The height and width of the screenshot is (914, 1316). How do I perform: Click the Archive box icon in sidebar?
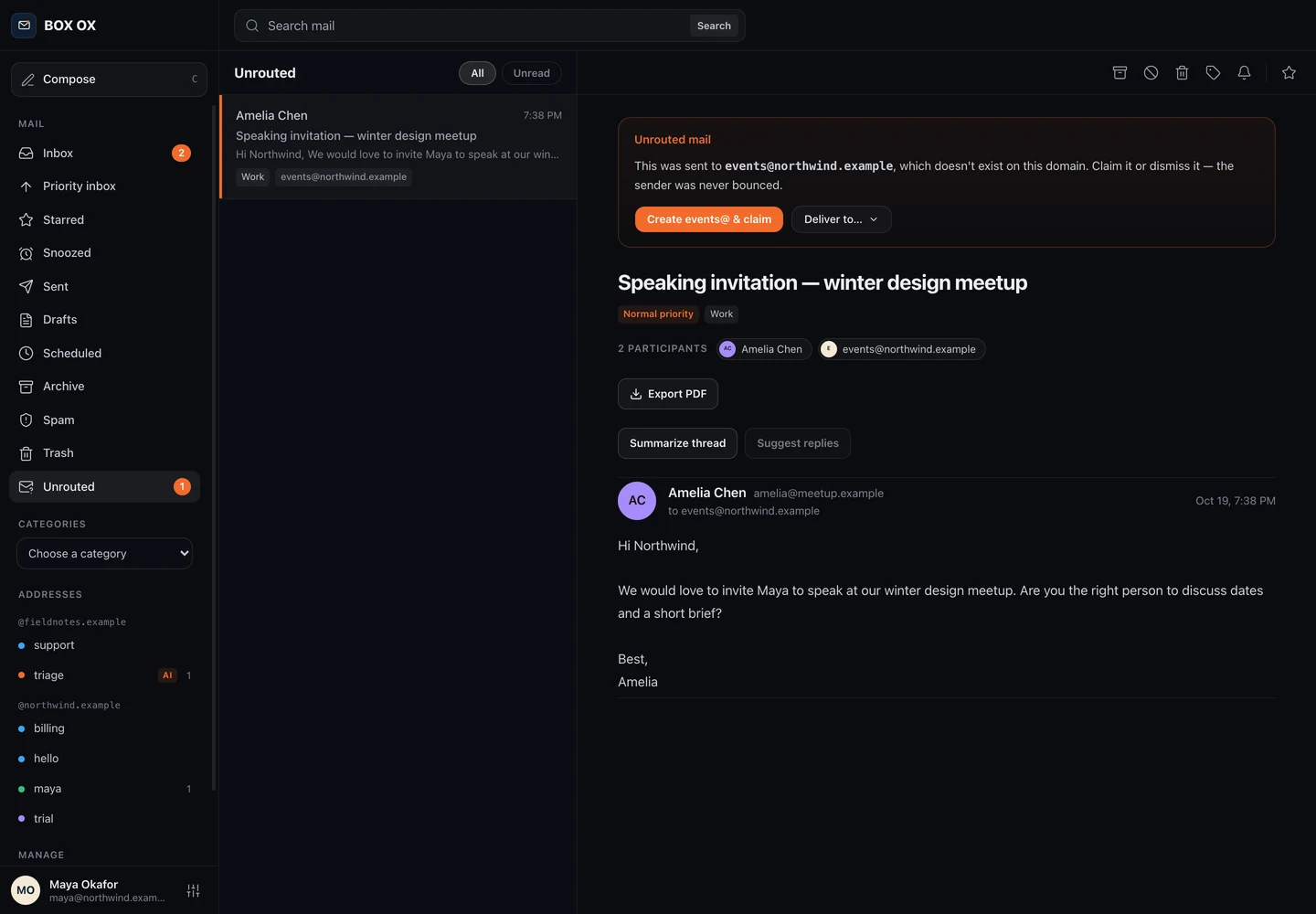pos(26,387)
